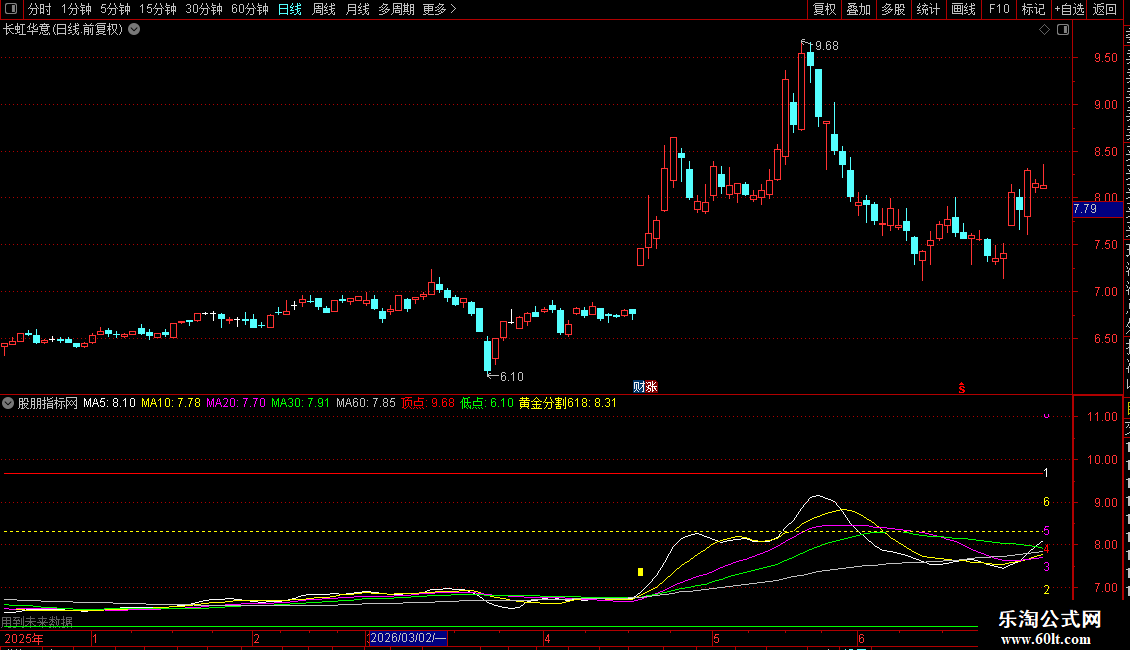The height and width of the screenshot is (650, 1130).
Task: Click month 5 marker on time axis
Action: click(716, 638)
